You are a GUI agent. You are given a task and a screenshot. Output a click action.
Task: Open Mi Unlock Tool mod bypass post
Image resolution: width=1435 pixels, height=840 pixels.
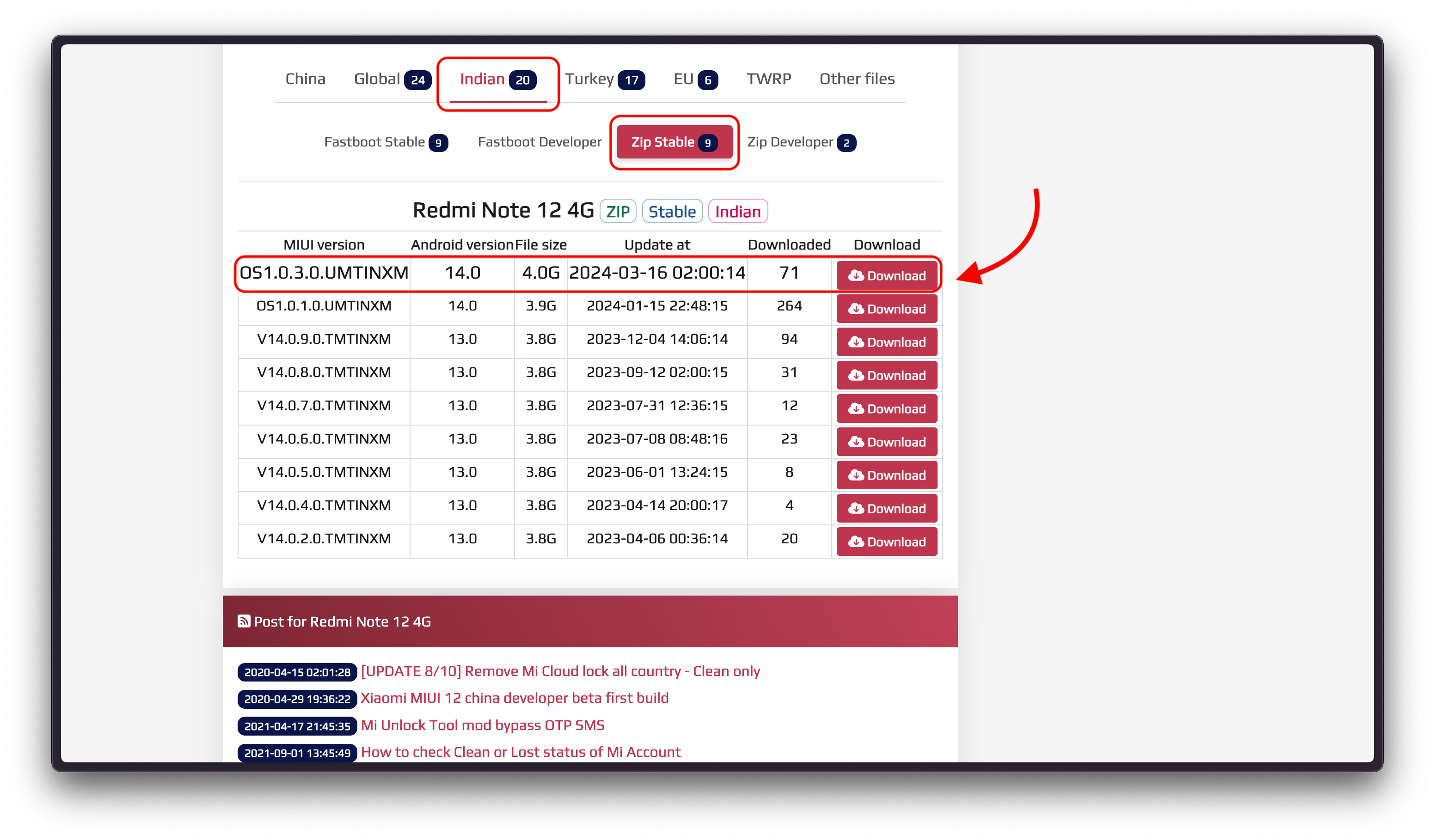point(482,725)
